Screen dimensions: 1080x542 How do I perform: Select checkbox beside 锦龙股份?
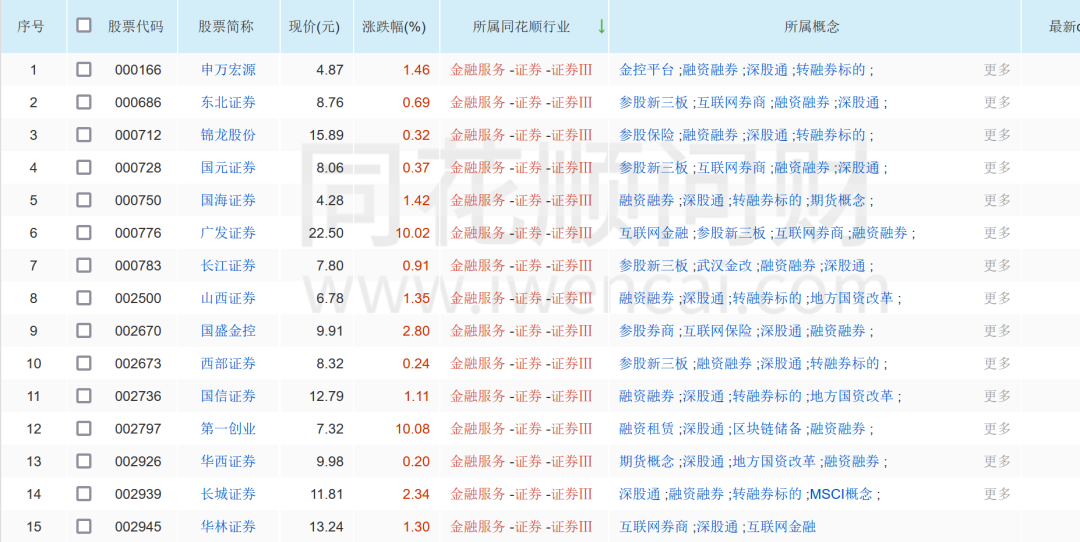coord(83,134)
